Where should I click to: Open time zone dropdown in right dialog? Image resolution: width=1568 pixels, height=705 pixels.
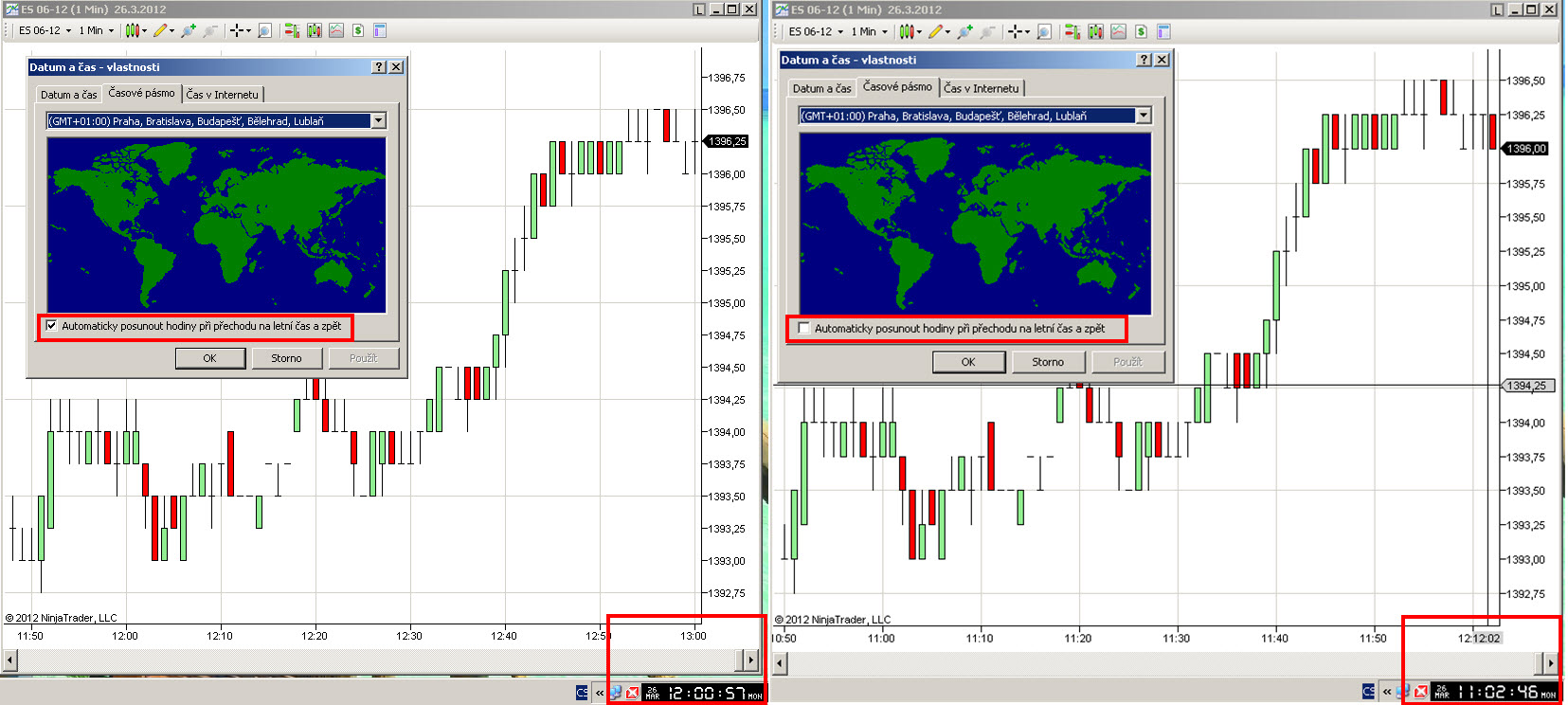point(1144,116)
